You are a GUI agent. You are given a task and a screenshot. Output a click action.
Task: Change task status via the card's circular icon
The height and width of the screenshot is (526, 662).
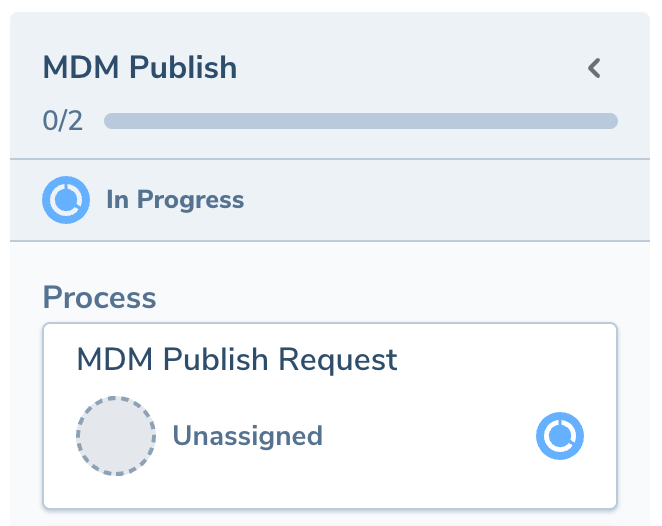coord(559,436)
